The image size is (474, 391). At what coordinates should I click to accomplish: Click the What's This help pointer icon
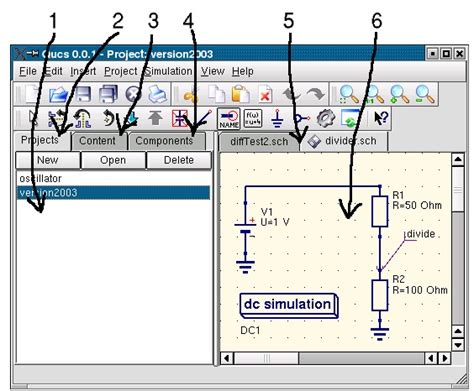click(x=381, y=119)
